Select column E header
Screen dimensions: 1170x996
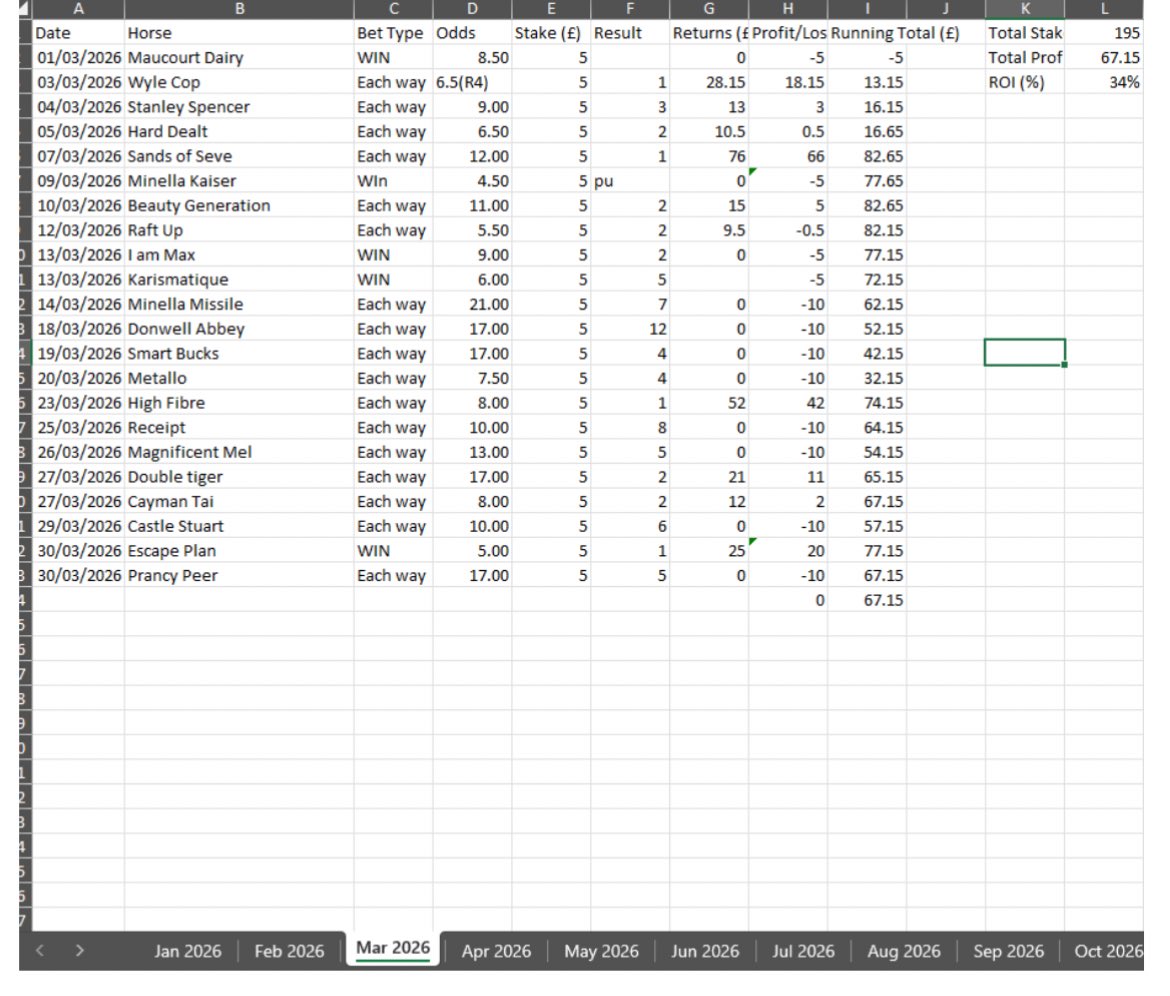tap(551, 9)
